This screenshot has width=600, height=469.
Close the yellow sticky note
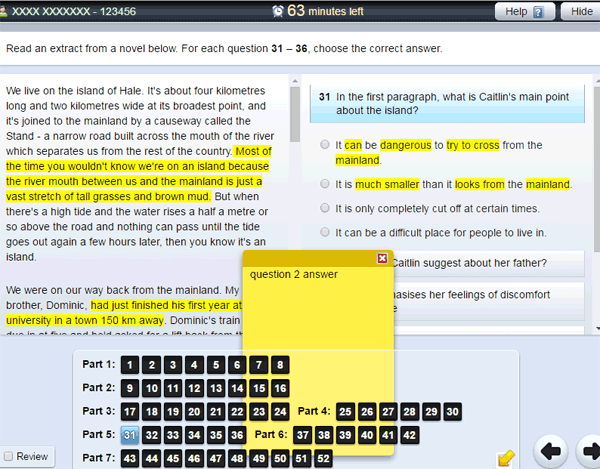(x=382, y=258)
